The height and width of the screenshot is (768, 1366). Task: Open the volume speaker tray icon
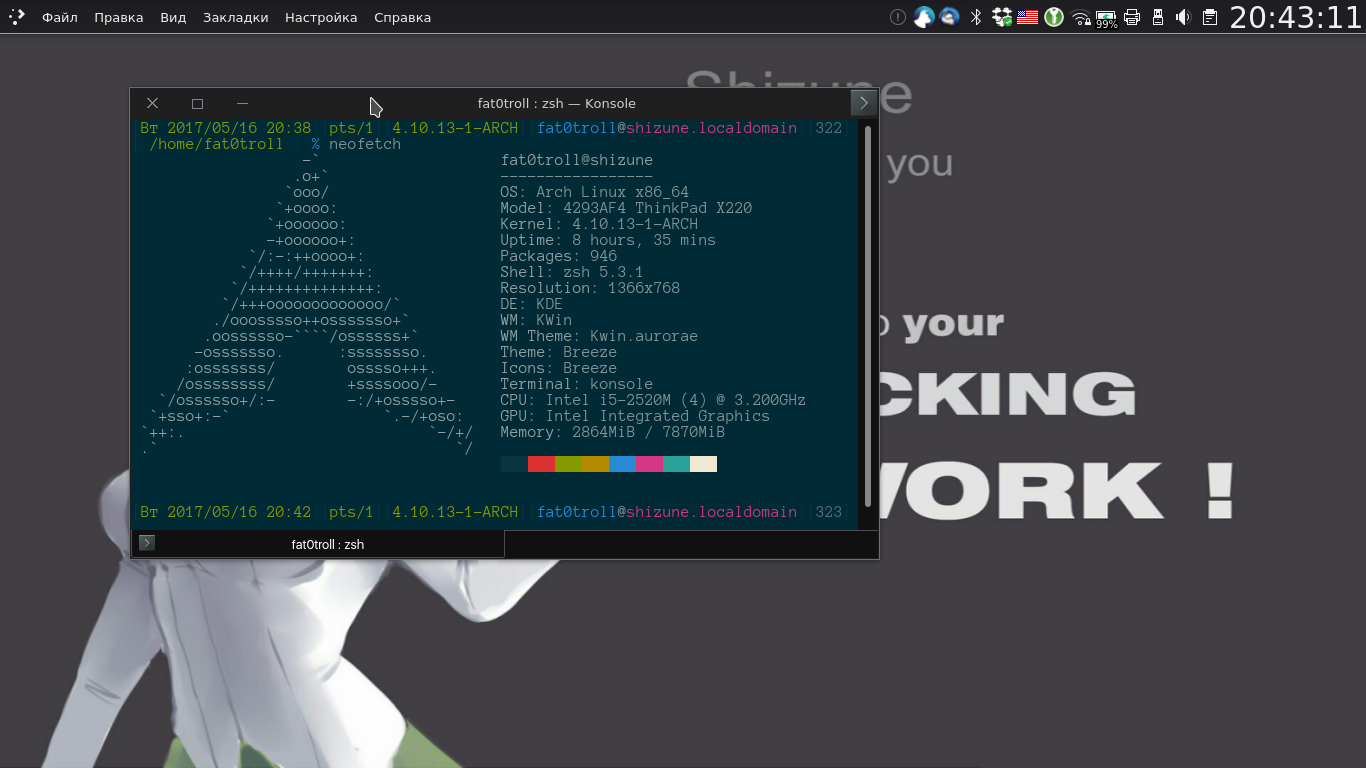(x=1184, y=17)
